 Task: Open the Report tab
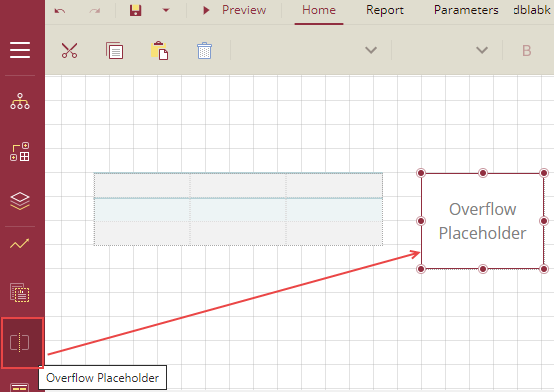[x=385, y=10]
